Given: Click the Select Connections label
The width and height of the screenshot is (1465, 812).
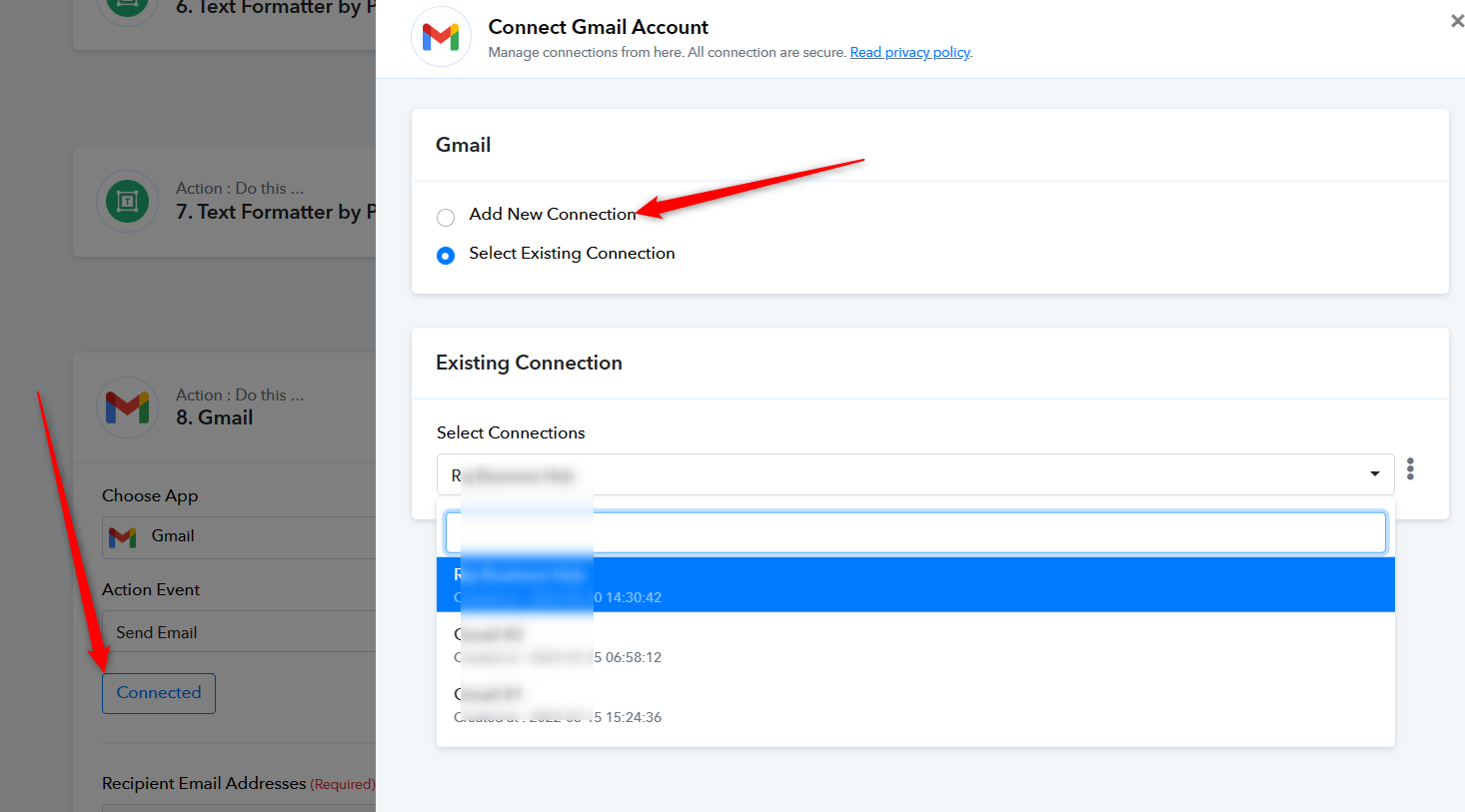Looking at the screenshot, I should [511, 432].
